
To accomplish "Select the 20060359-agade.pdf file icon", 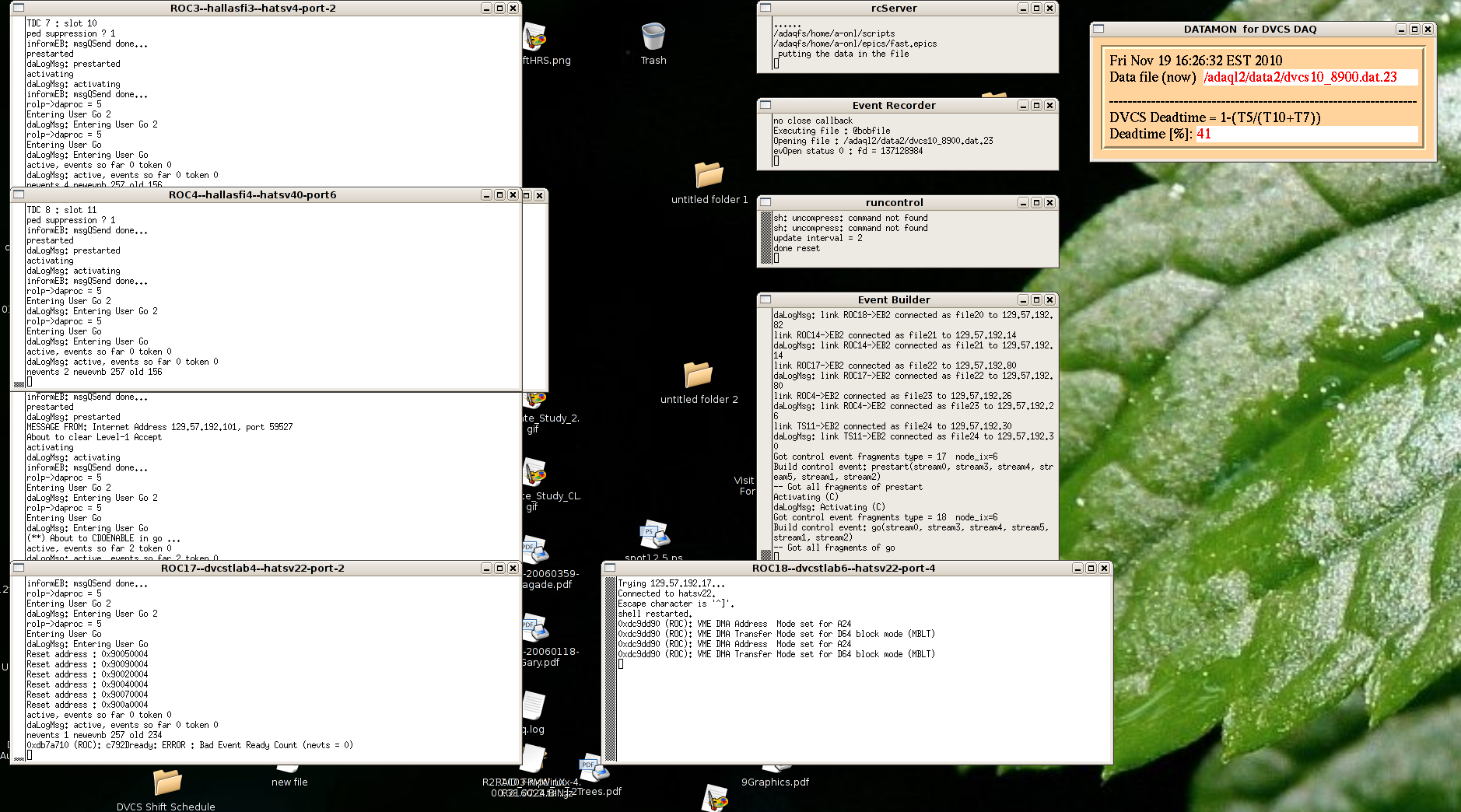I will [535, 551].
